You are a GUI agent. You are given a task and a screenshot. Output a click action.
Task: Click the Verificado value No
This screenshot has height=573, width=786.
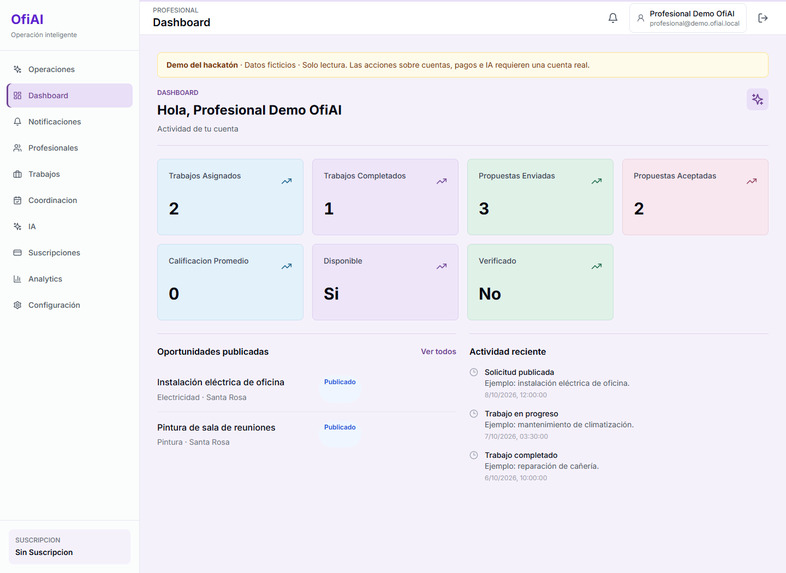(490, 294)
